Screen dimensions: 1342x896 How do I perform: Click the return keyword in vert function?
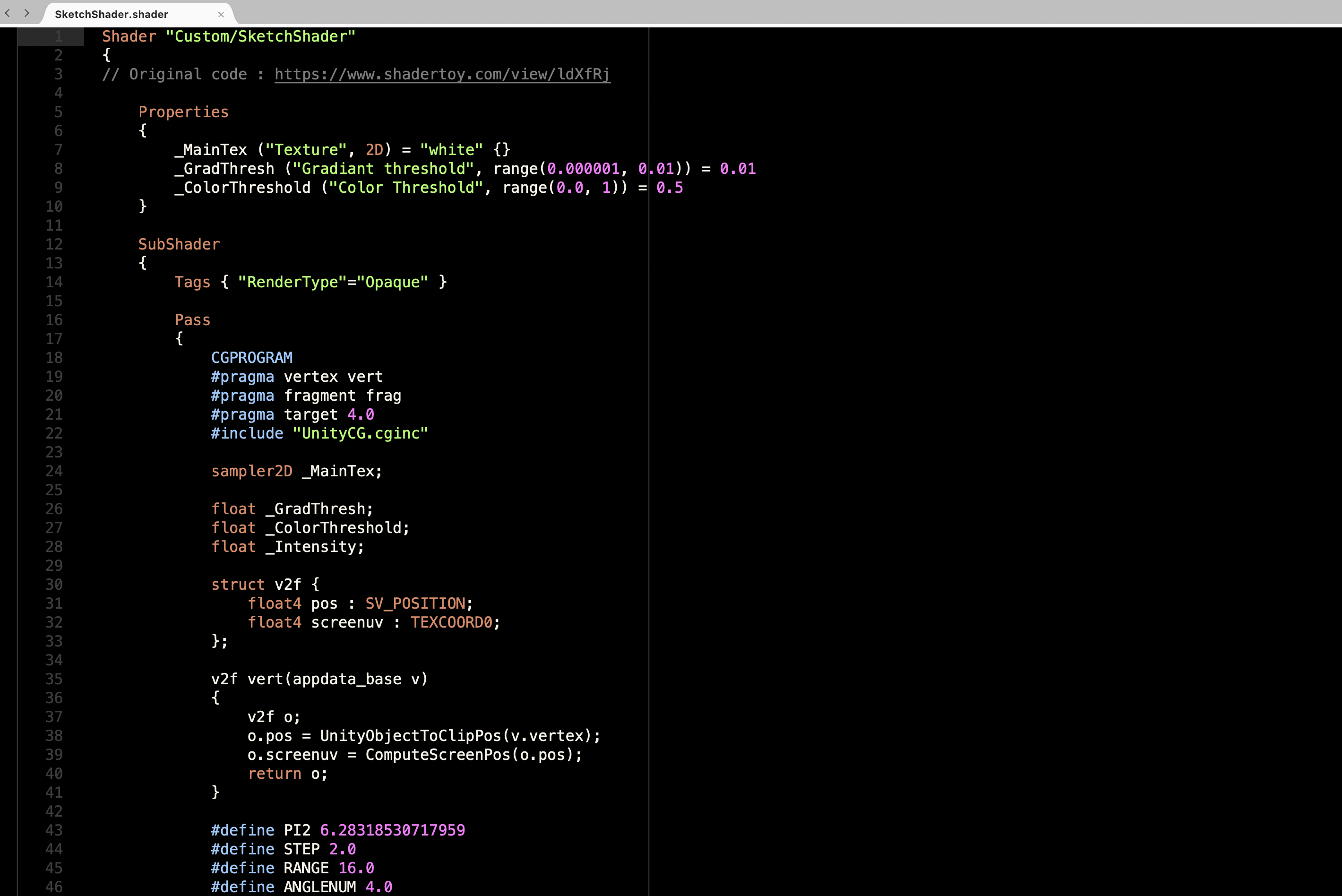[x=274, y=774]
